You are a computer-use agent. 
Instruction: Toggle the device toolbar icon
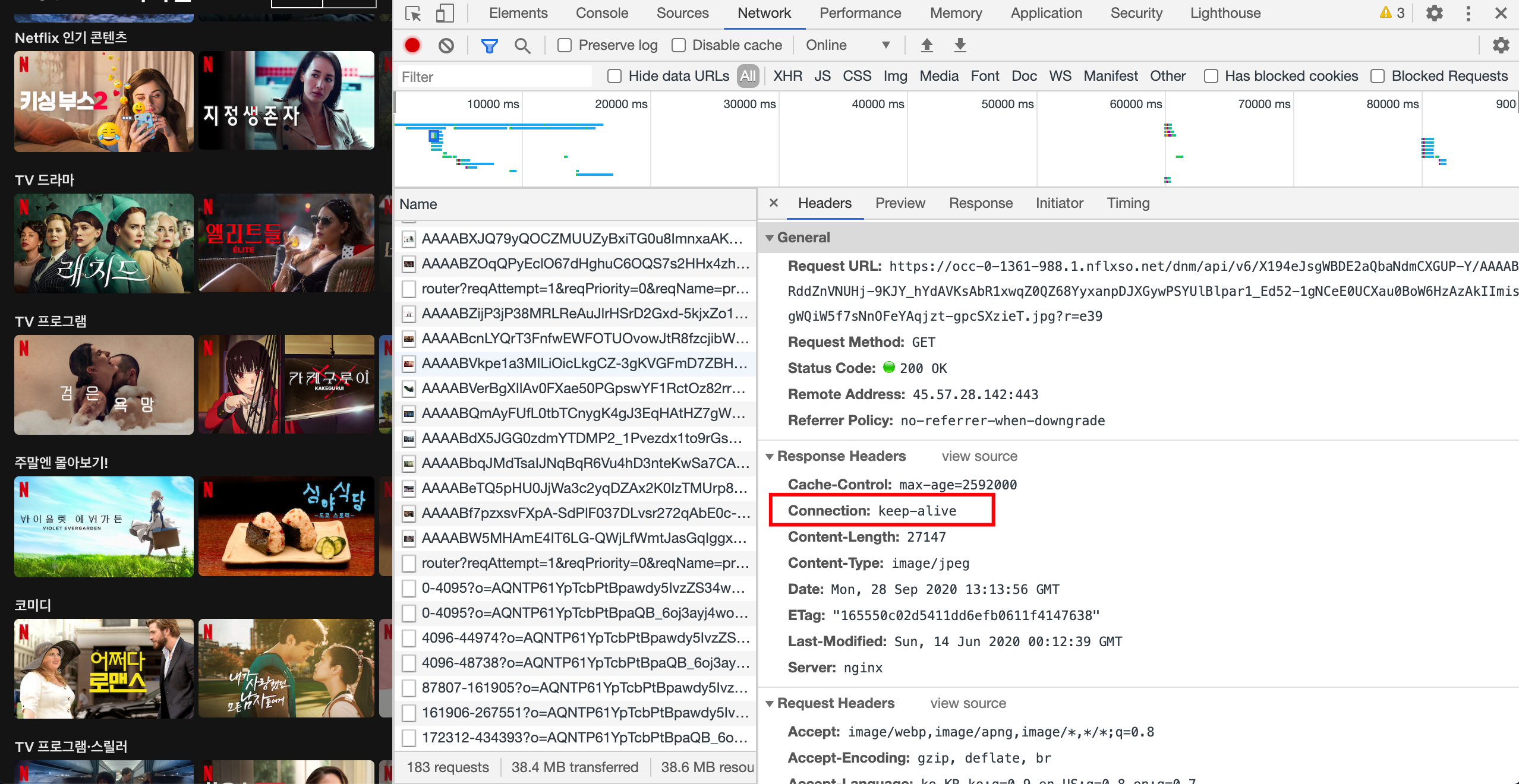[x=445, y=13]
